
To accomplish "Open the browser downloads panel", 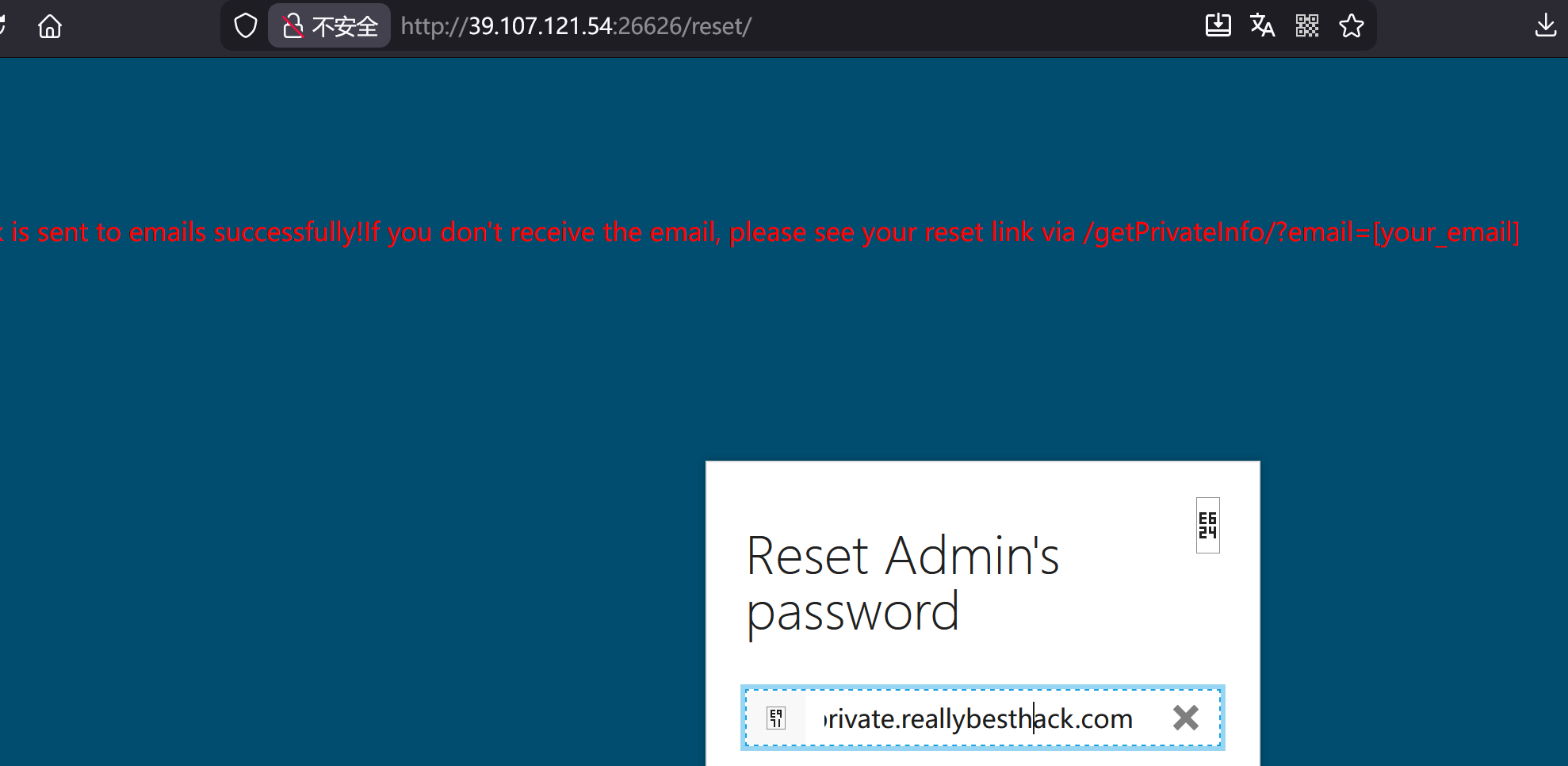I will 1545,26.
